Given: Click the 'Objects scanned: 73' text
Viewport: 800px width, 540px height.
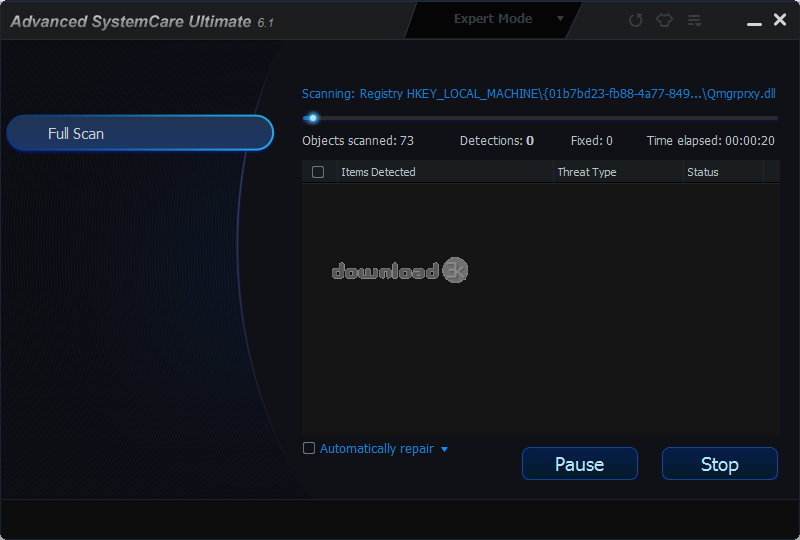Looking at the screenshot, I should click(x=358, y=141).
